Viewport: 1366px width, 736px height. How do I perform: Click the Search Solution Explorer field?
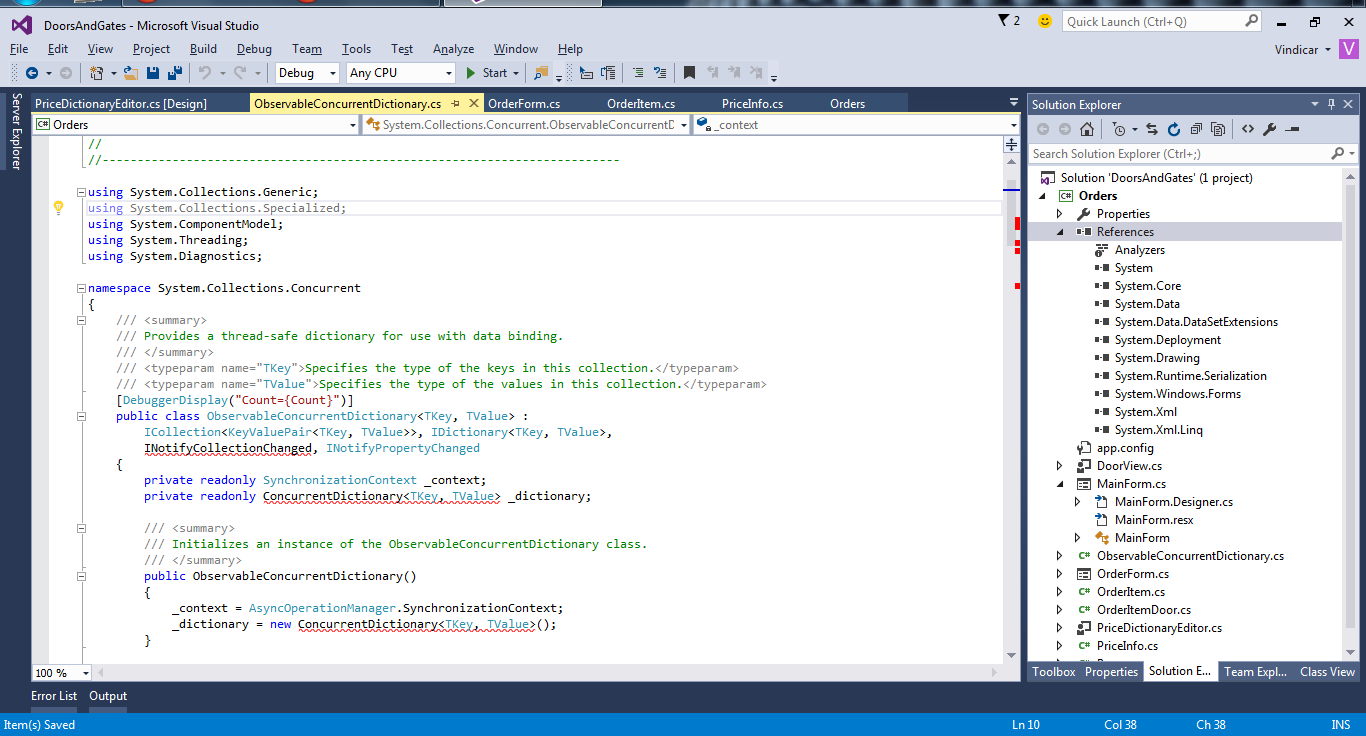pyautogui.click(x=1192, y=154)
